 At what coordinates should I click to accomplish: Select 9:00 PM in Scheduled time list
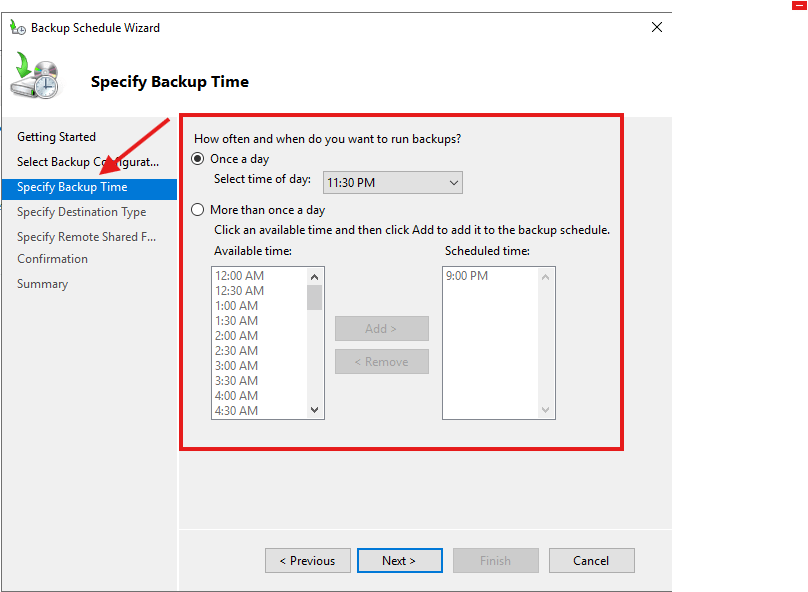point(466,276)
